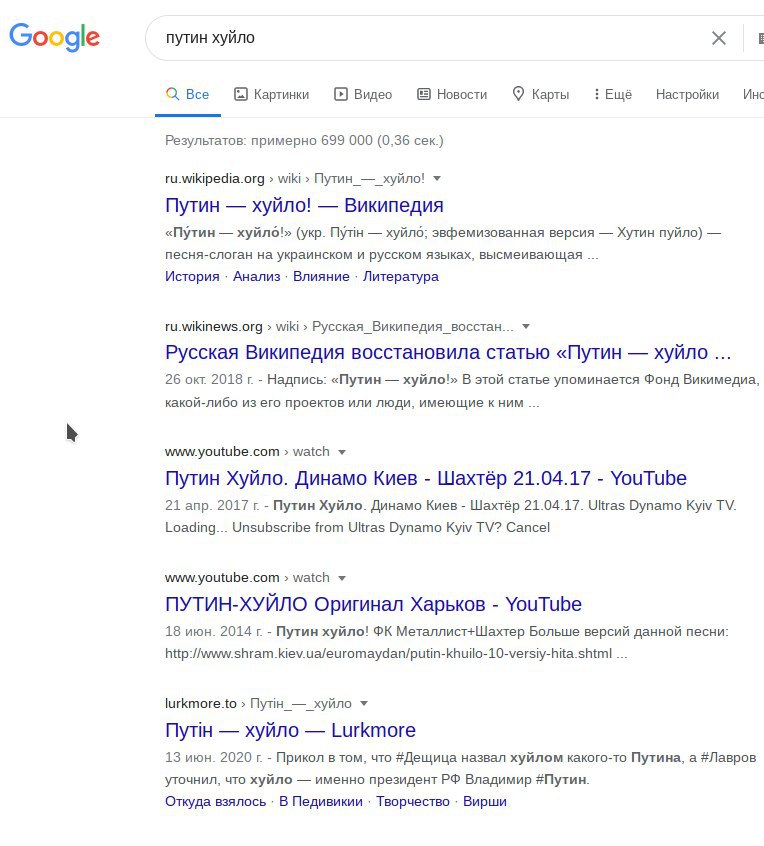Click the magnifier icon in 'Все' tab
This screenshot has height=846, width=764.
tap(173, 94)
